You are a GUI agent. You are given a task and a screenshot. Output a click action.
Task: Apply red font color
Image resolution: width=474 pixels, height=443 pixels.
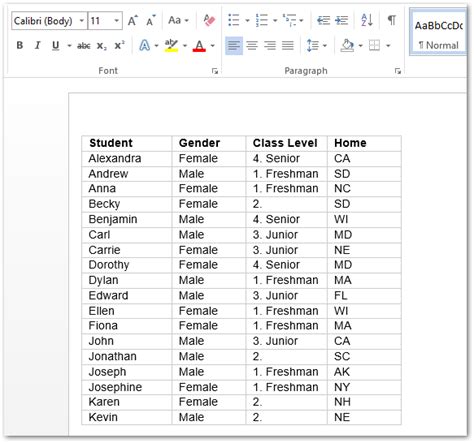coord(199,46)
